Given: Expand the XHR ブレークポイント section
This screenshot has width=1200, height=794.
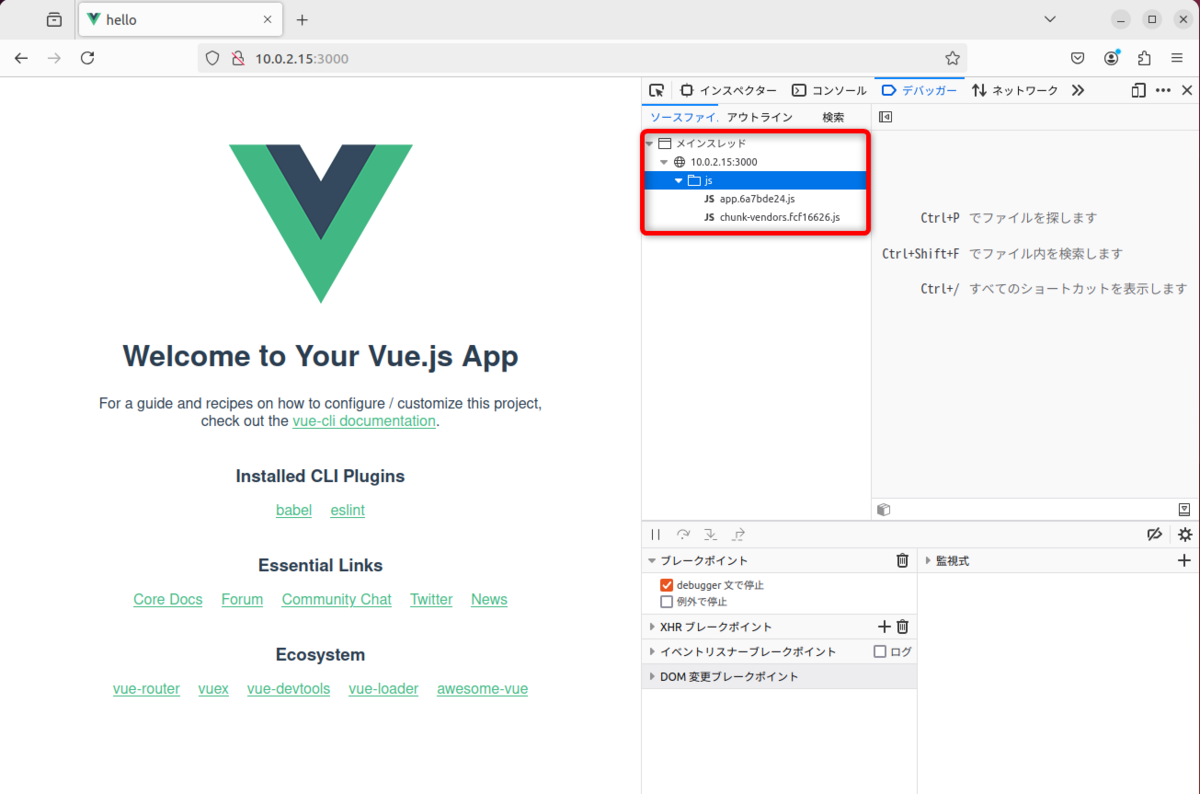Looking at the screenshot, I should [x=652, y=627].
